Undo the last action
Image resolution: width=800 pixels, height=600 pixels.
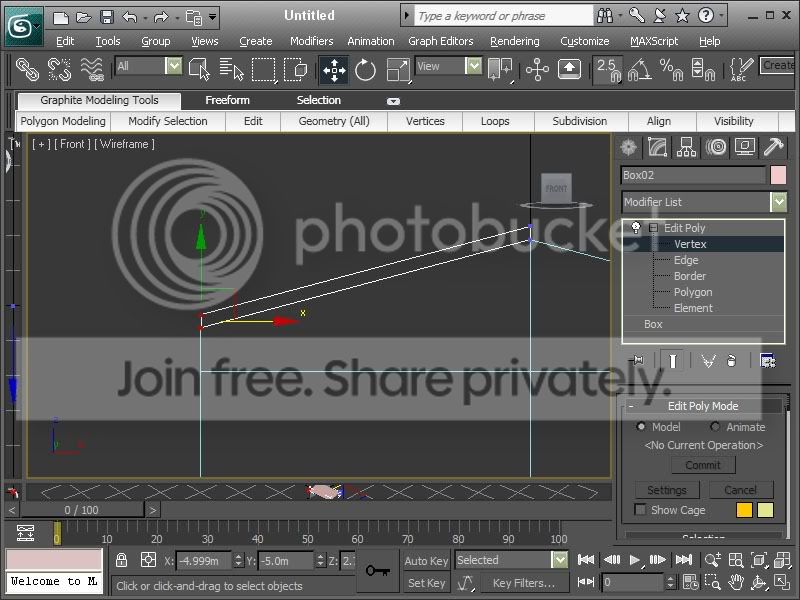pyautogui.click(x=130, y=18)
